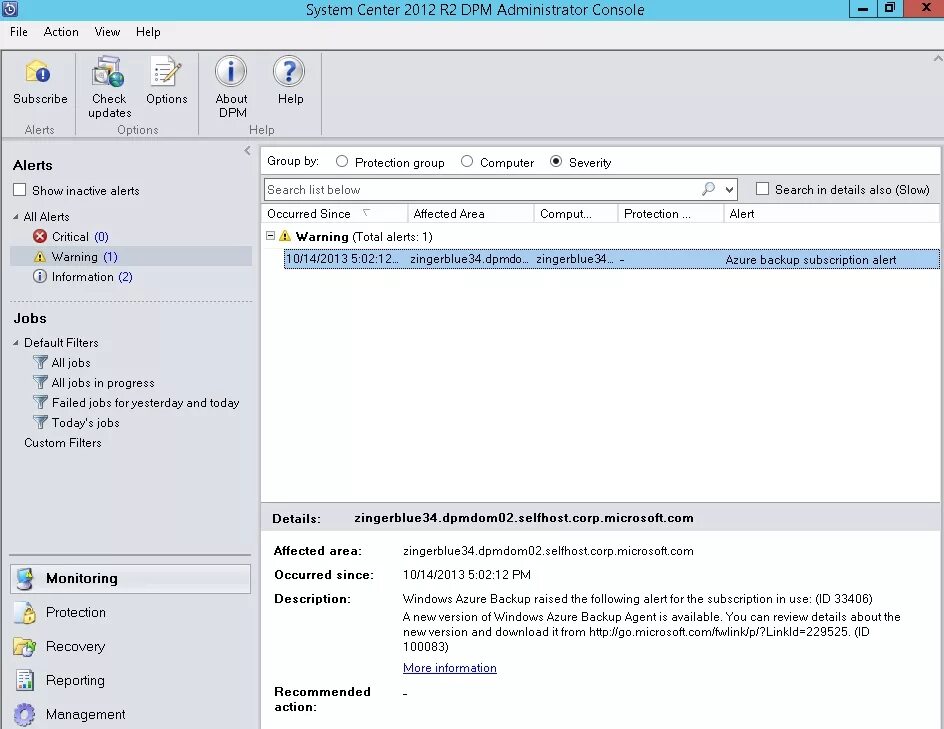The height and width of the screenshot is (729, 944).
Task: Collapse the left navigation pane arrow
Action: tap(247, 150)
